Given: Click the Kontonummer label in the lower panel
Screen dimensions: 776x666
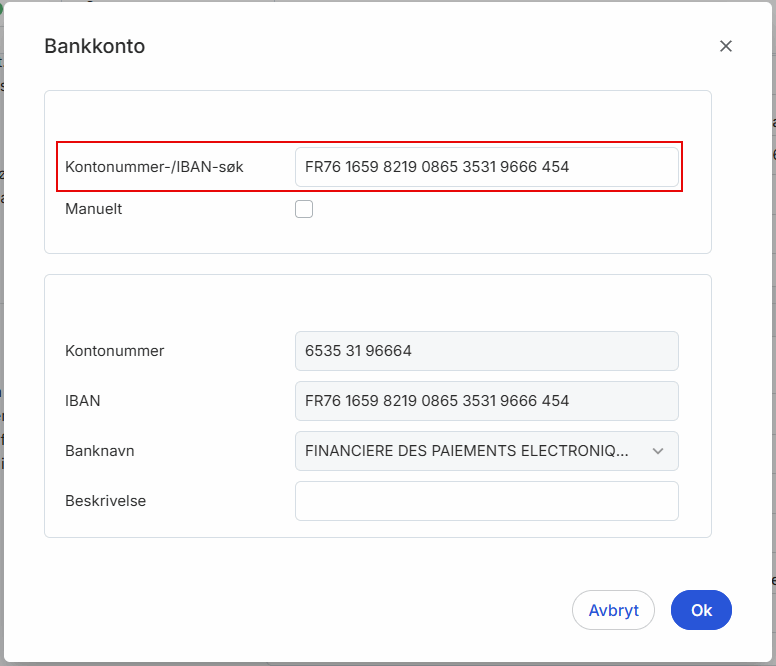Looking at the screenshot, I should (x=114, y=351).
